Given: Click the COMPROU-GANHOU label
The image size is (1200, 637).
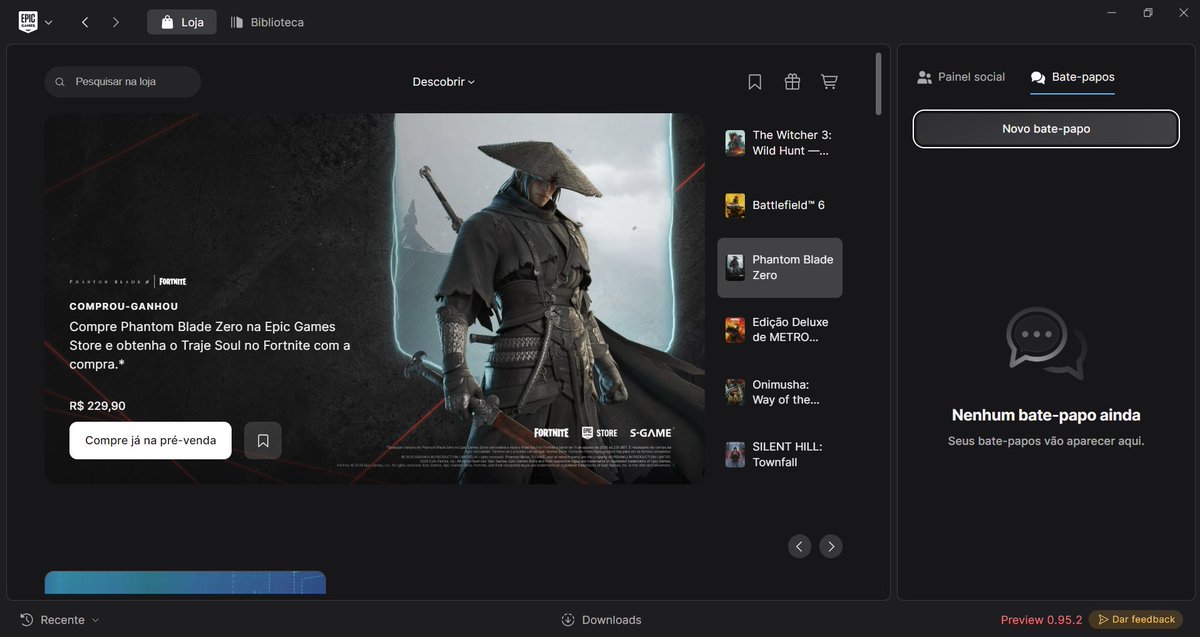Looking at the screenshot, I should [x=124, y=306].
